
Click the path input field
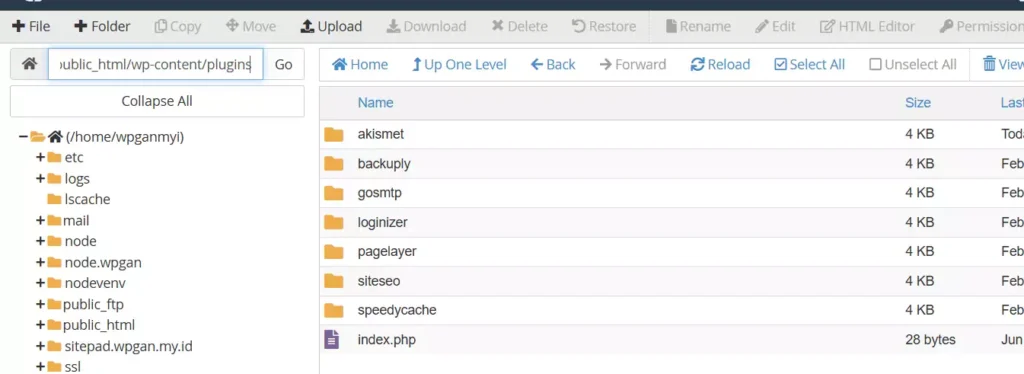tap(155, 64)
